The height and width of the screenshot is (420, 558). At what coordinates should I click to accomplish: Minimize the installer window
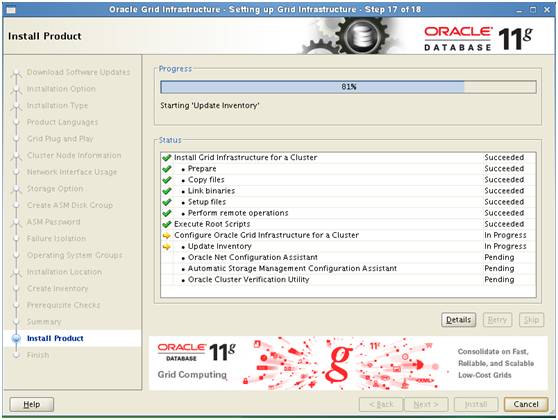(520, 10)
